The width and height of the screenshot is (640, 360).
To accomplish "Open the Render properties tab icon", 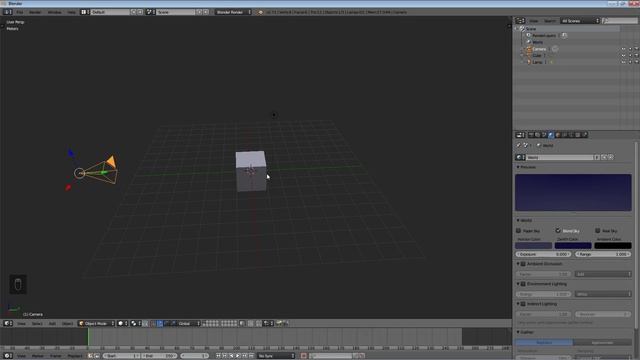I will (x=531, y=135).
